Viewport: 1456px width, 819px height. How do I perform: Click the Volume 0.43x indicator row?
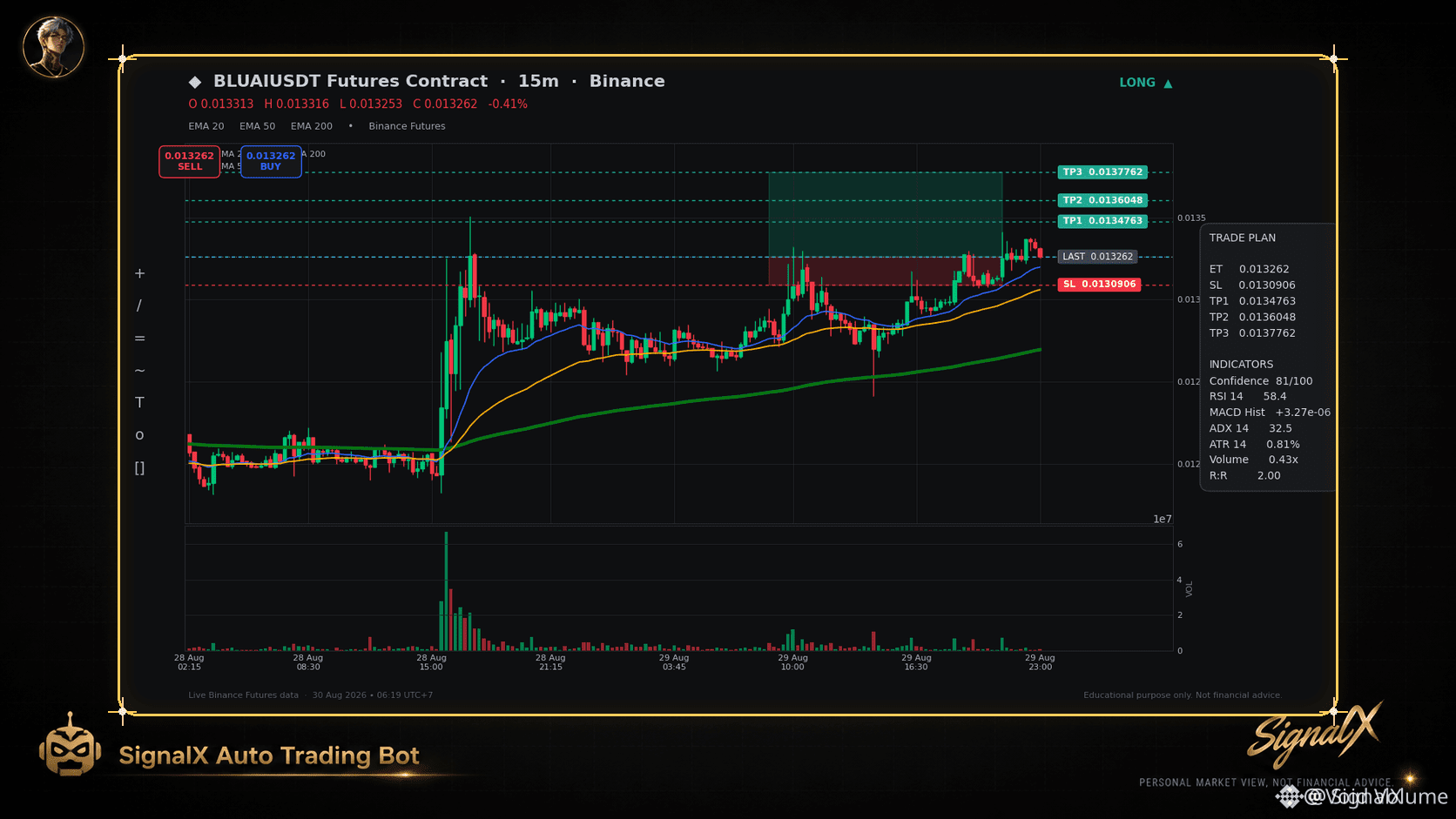click(1254, 460)
